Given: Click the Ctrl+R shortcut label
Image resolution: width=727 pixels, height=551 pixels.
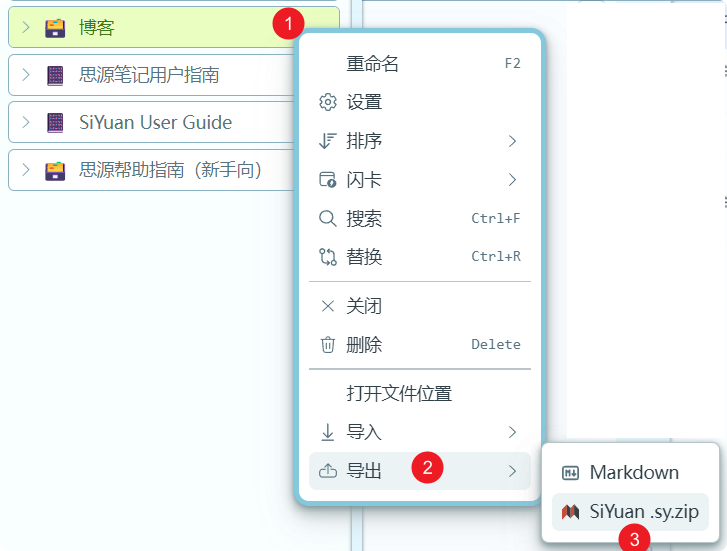Looking at the screenshot, I should coord(496,256).
